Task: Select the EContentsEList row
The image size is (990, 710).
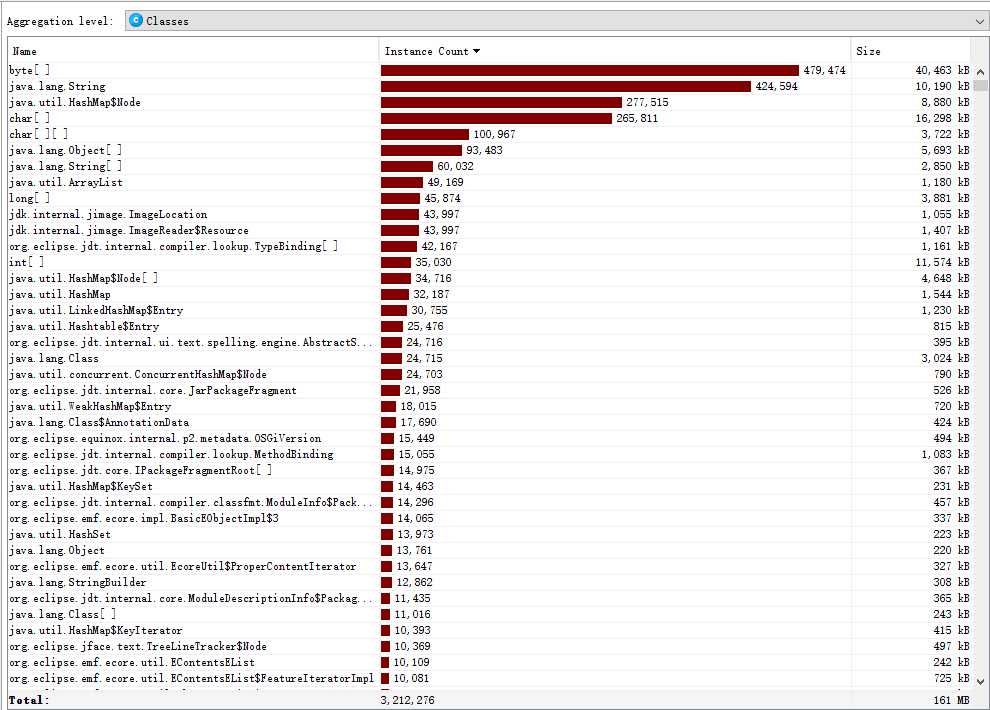Action: point(489,662)
